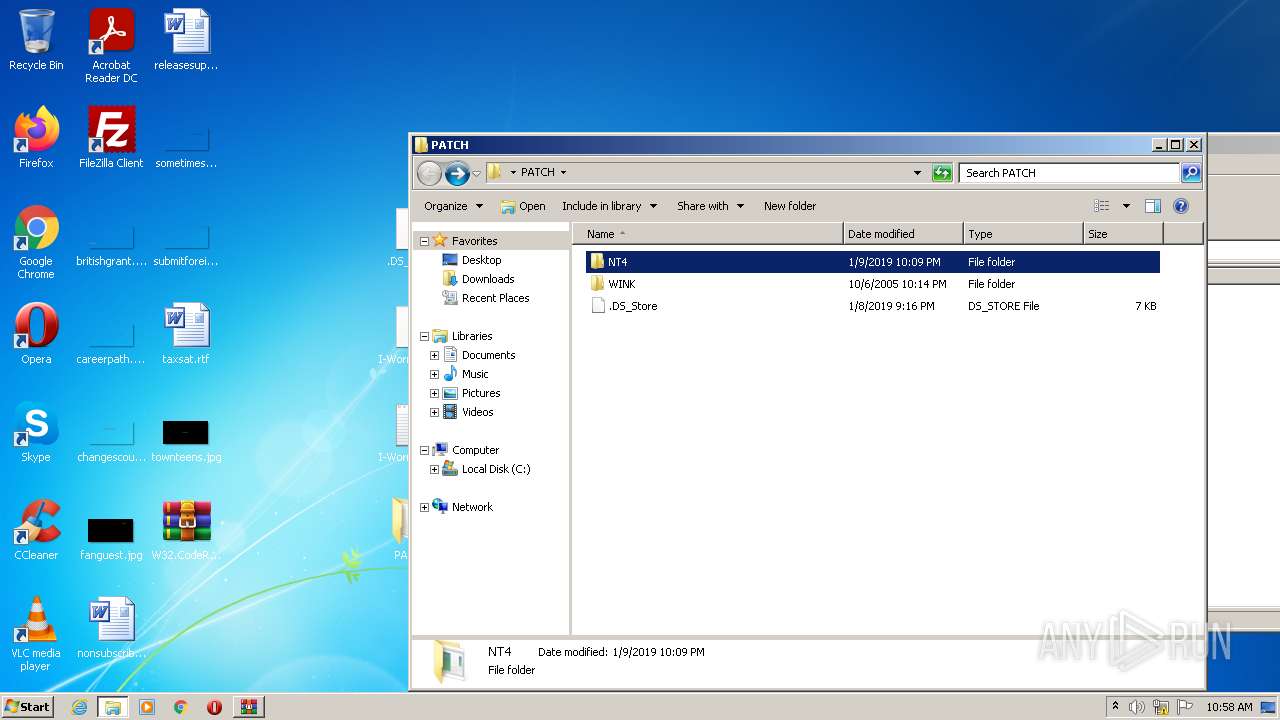Open Downloads in Favorites
This screenshot has height=720, width=1280.
click(487, 279)
